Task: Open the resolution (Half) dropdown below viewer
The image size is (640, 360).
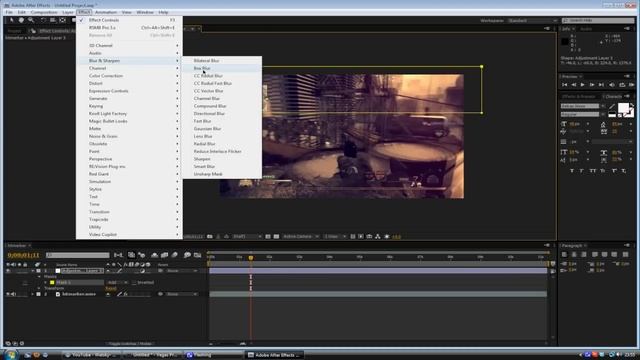Action: 247,236
